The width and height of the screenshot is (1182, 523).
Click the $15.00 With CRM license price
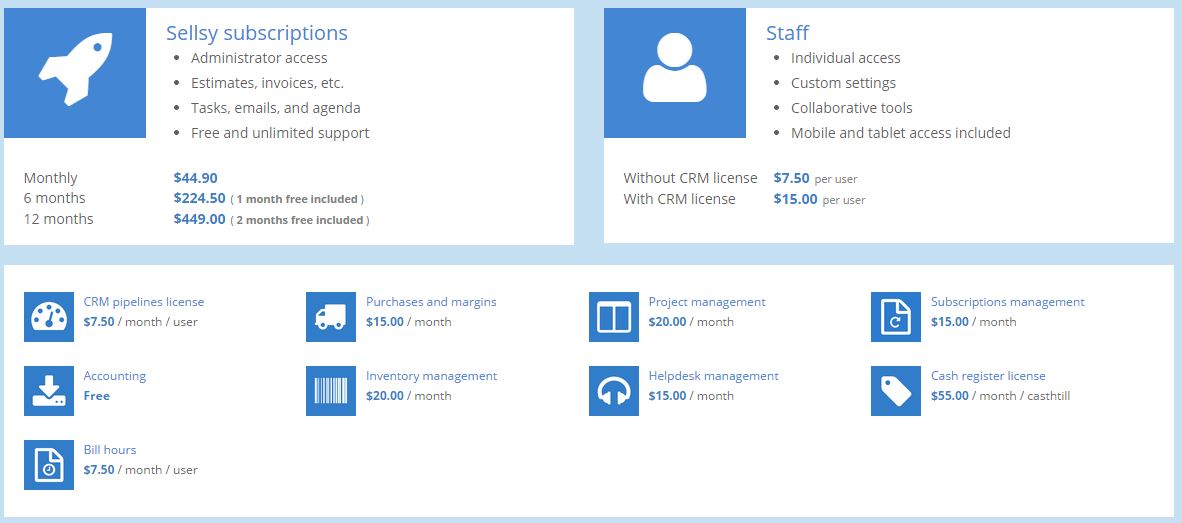point(795,199)
